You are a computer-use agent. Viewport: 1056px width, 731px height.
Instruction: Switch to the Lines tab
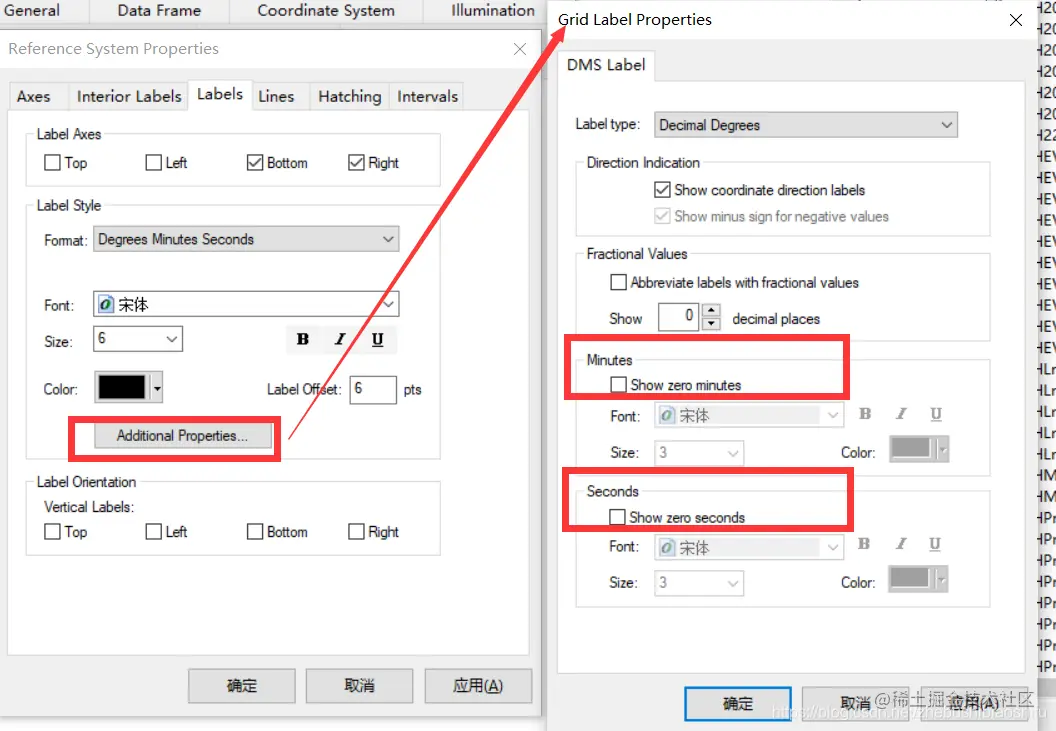click(276, 96)
